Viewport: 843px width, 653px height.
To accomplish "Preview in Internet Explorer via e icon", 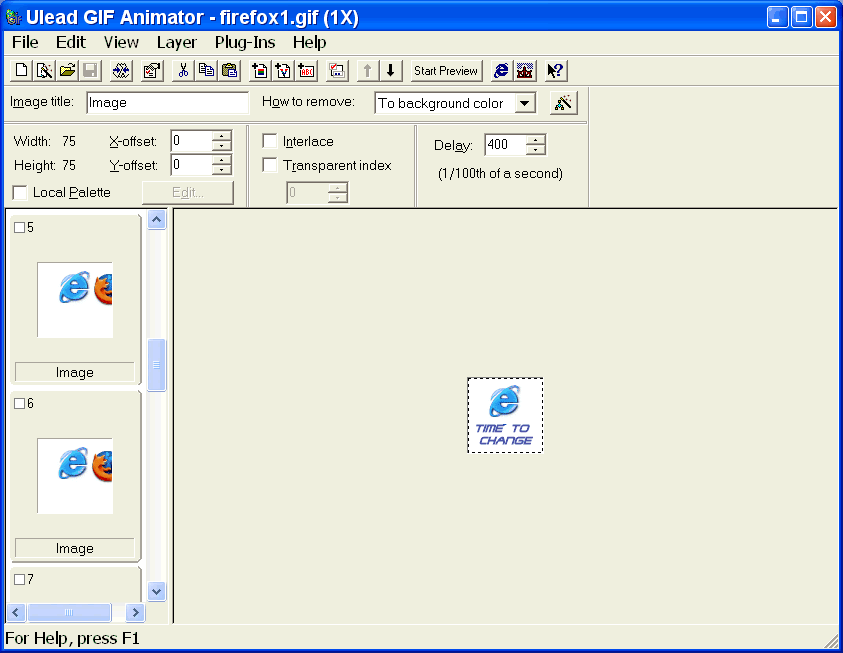I will pos(501,70).
